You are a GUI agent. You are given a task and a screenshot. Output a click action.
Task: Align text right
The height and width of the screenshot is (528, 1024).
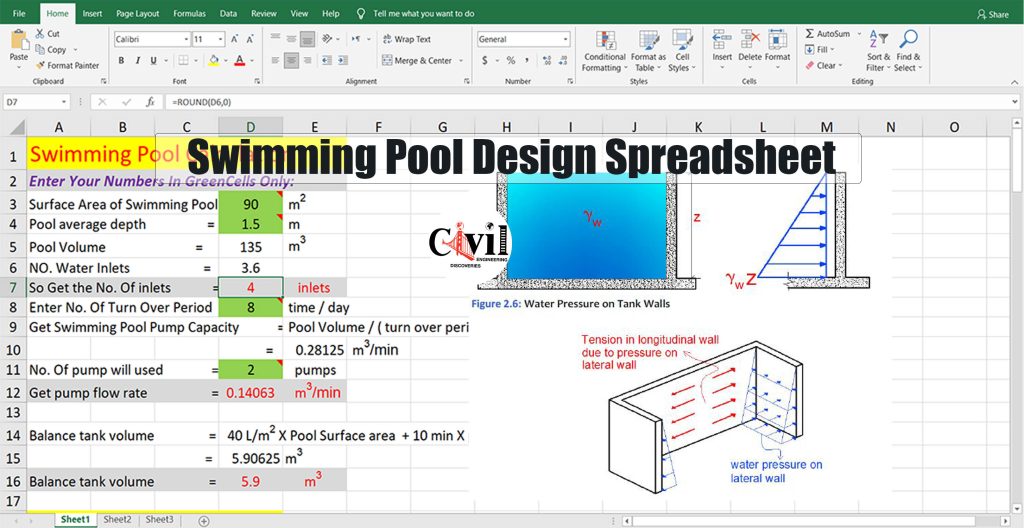point(308,61)
